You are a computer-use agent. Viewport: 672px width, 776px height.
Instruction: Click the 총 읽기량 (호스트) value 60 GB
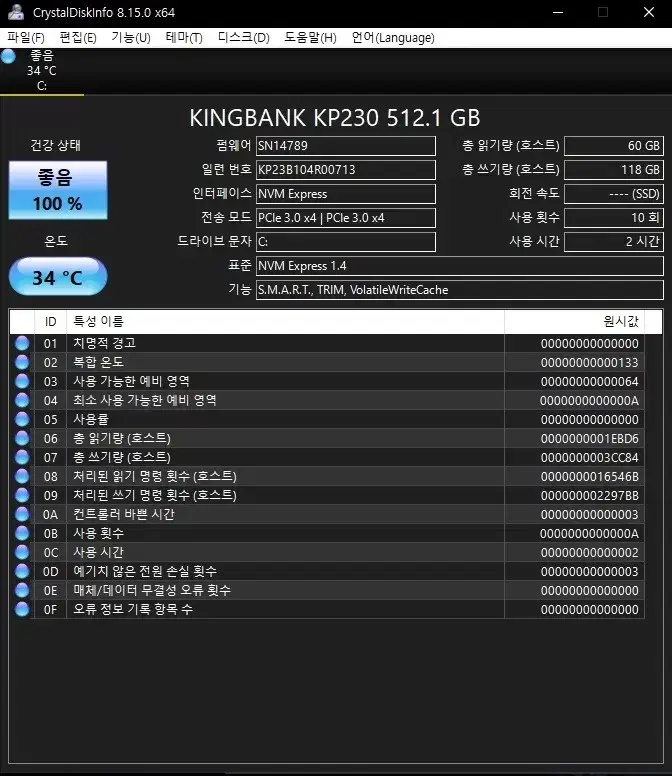(614, 146)
